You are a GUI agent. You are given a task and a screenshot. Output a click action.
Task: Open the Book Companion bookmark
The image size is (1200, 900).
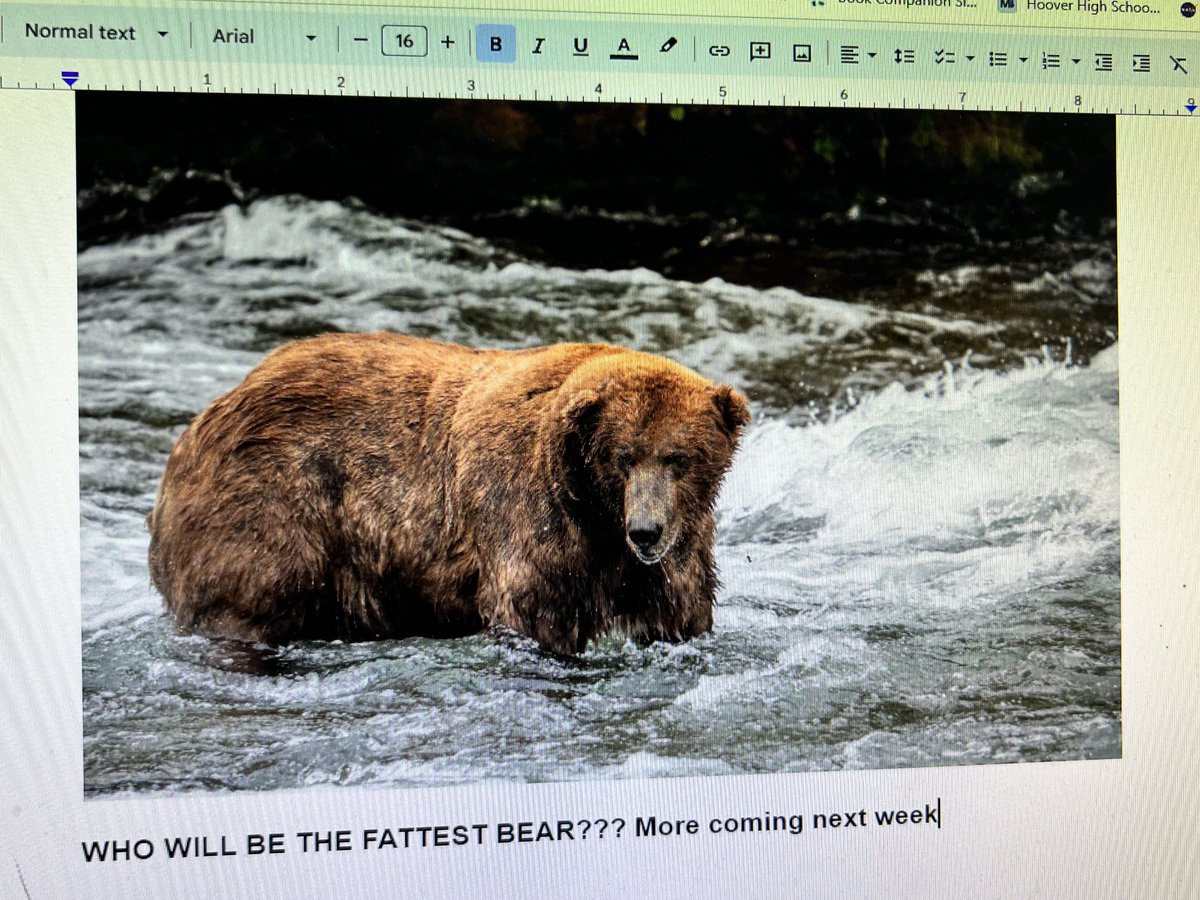pos(892,3)
